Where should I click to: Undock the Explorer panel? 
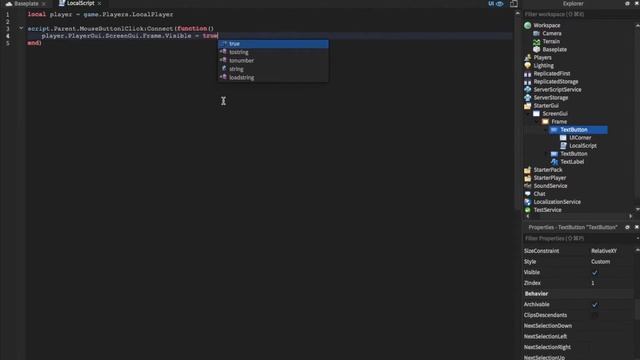[627, 4]
